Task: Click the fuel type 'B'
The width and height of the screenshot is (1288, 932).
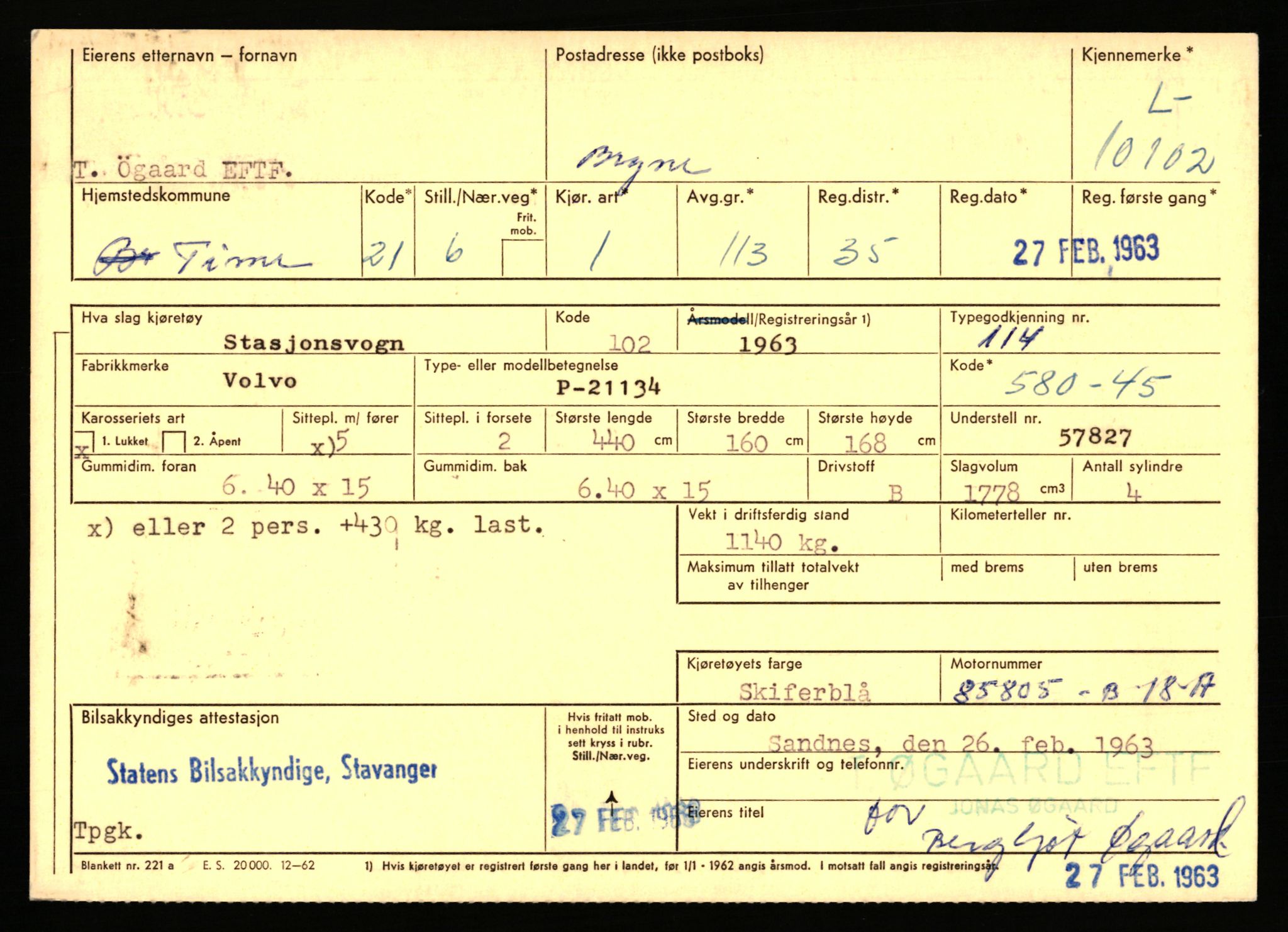Action: [x=896, y=493]
